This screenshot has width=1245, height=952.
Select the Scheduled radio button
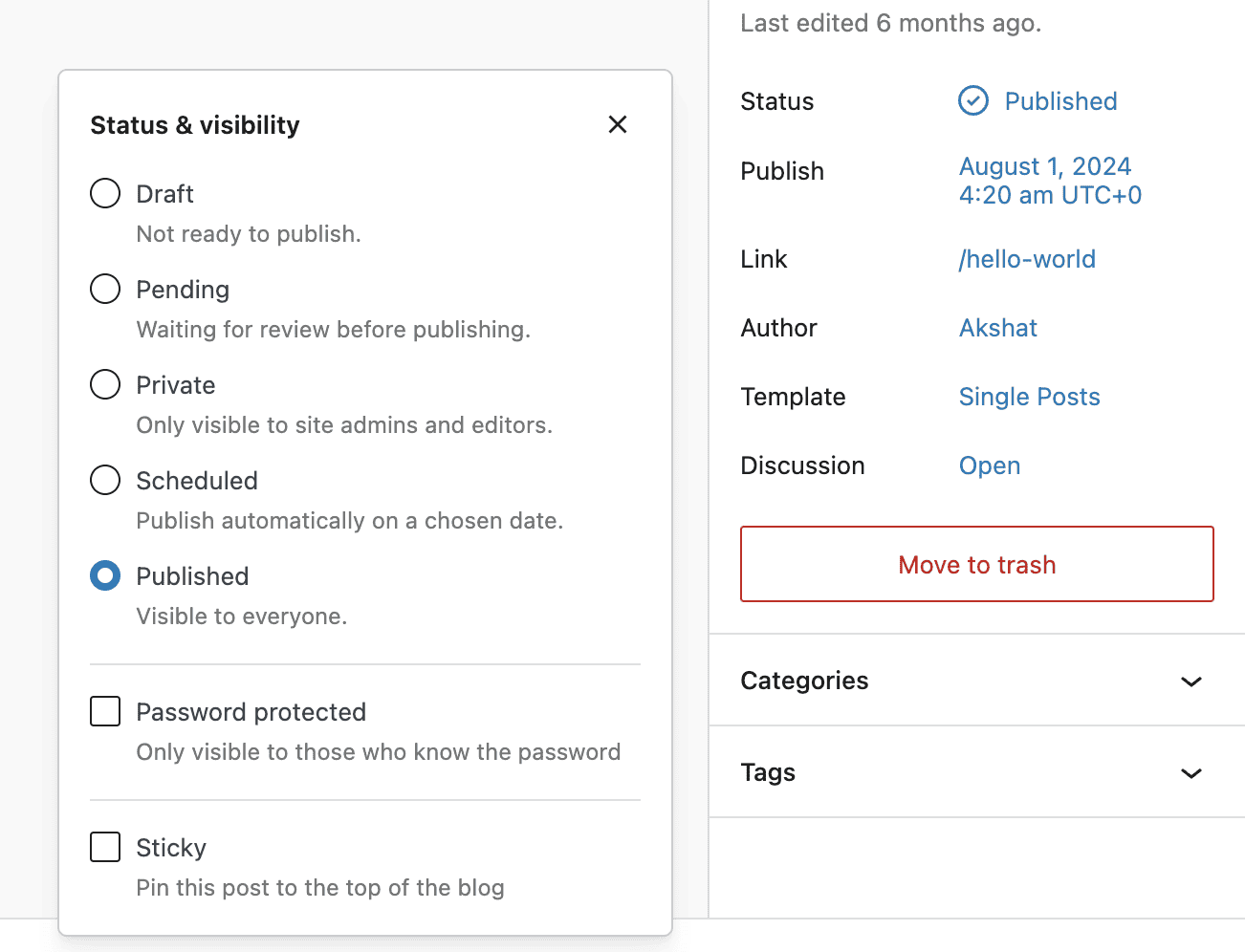[x=105, y=480]
